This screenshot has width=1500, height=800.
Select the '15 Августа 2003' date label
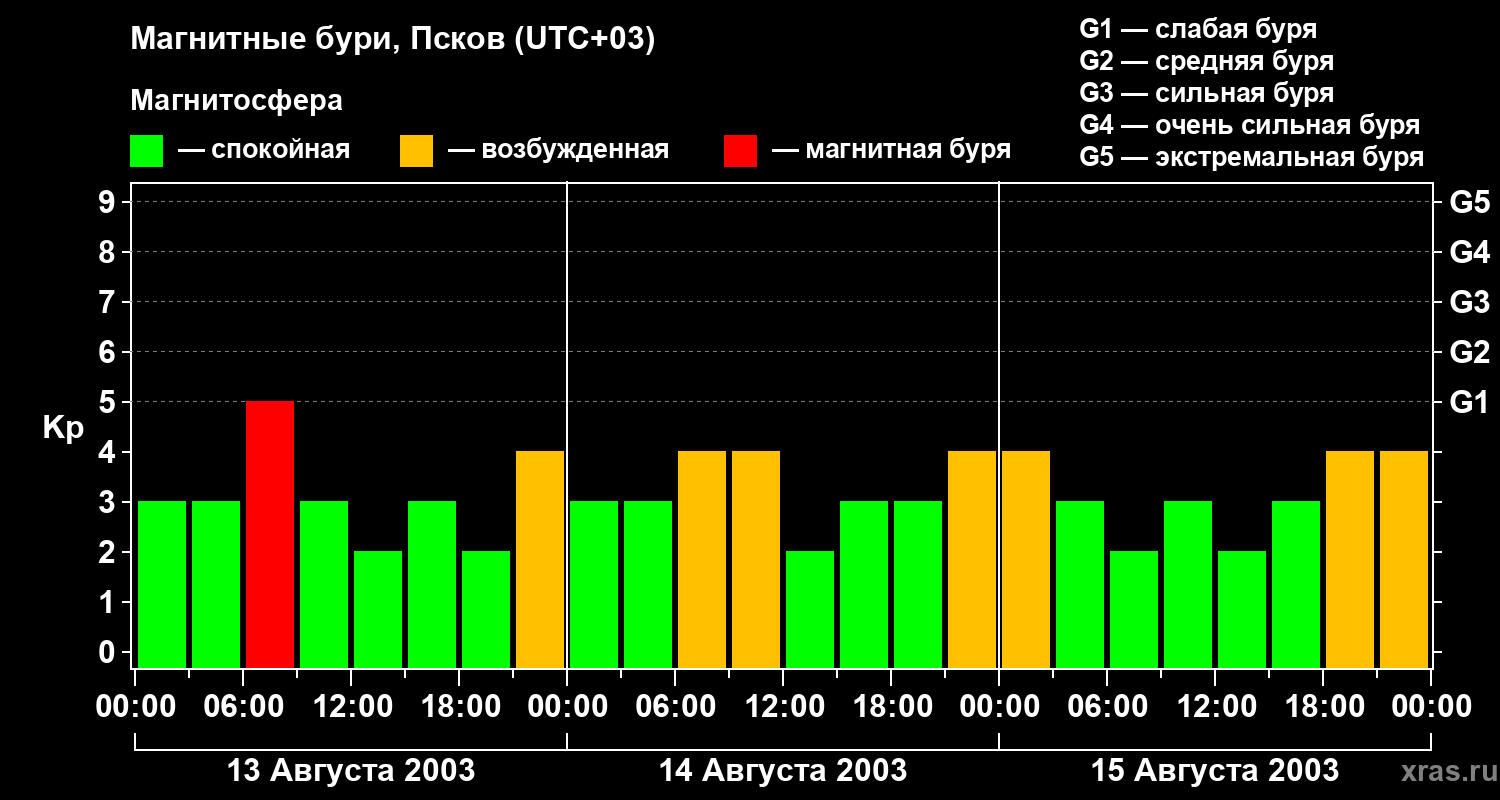pyautogui.click(x=1214, y=771)
